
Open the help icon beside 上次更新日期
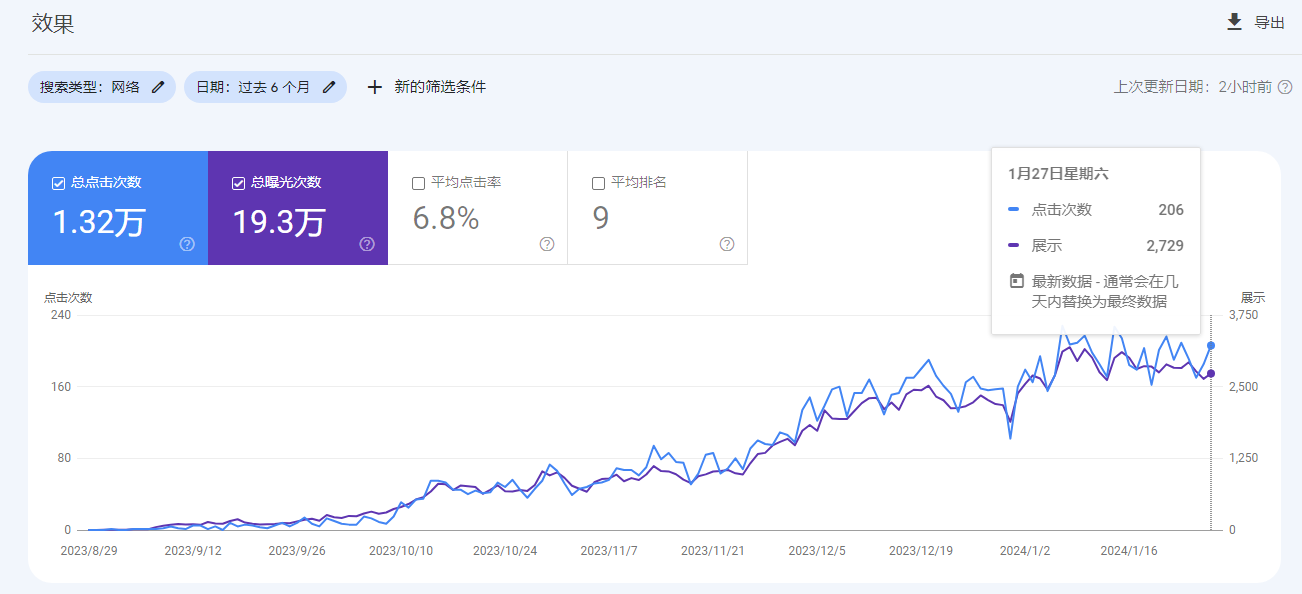point(1285,87)
